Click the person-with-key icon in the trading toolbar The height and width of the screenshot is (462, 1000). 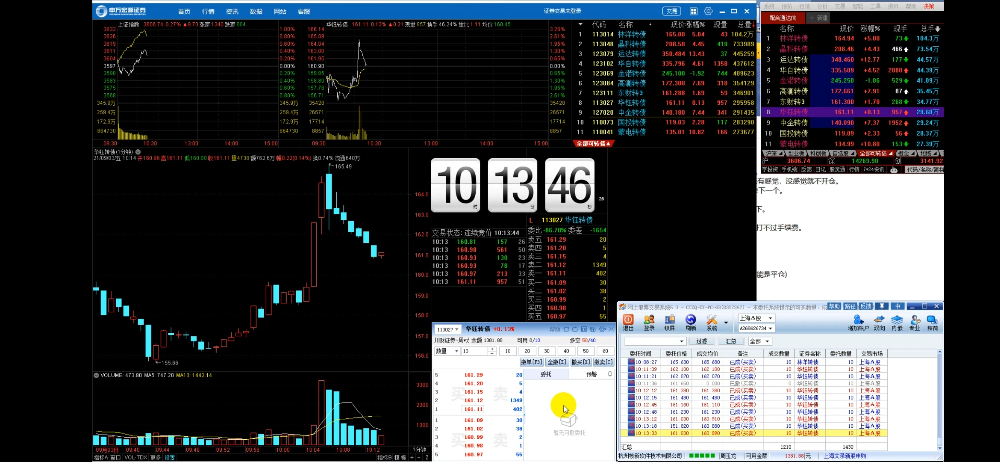[915, 322]
